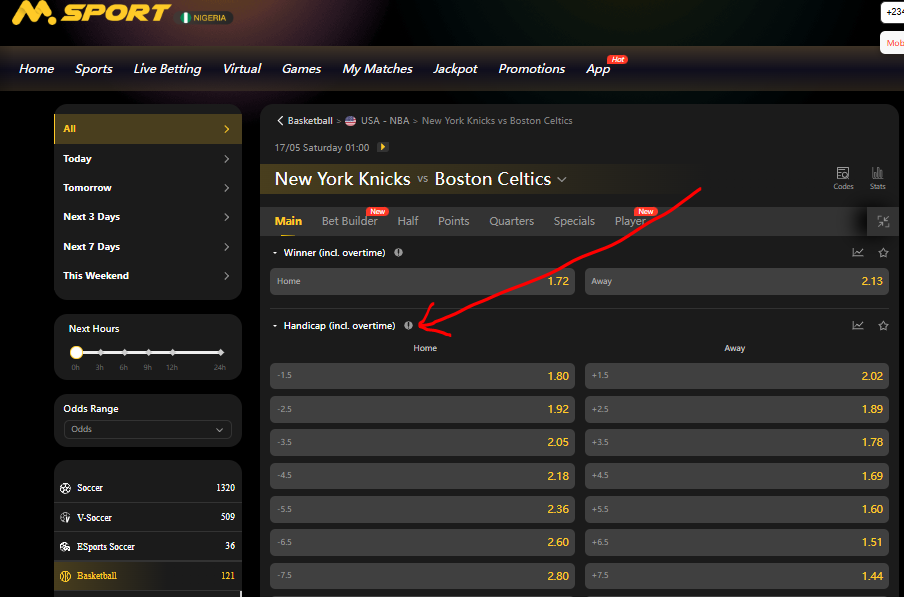Viewport: 904px width, 597px height.
Task: Open the Virtual nav item
Action: 242,69
